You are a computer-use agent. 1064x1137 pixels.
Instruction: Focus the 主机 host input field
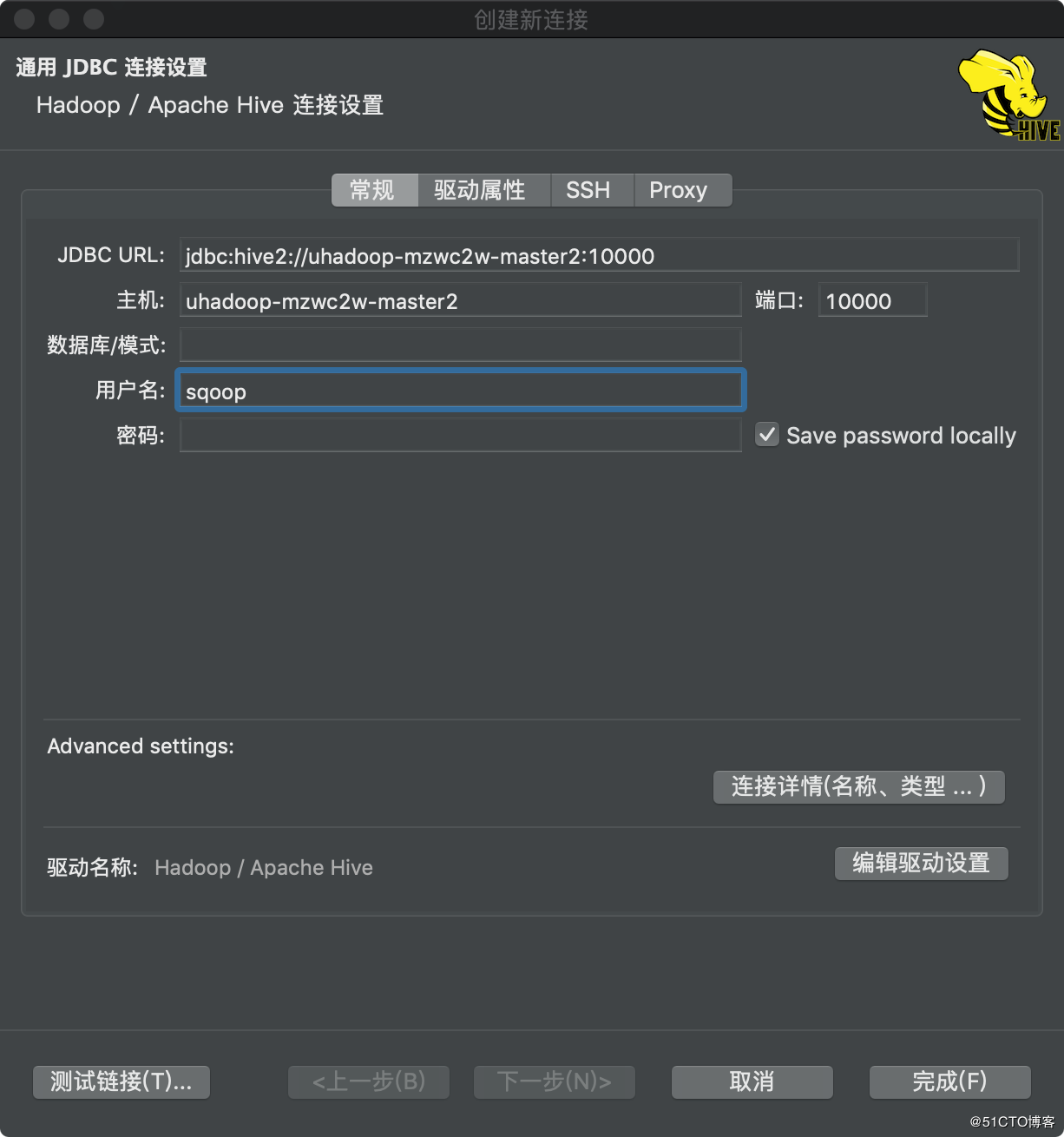(460, 300)
